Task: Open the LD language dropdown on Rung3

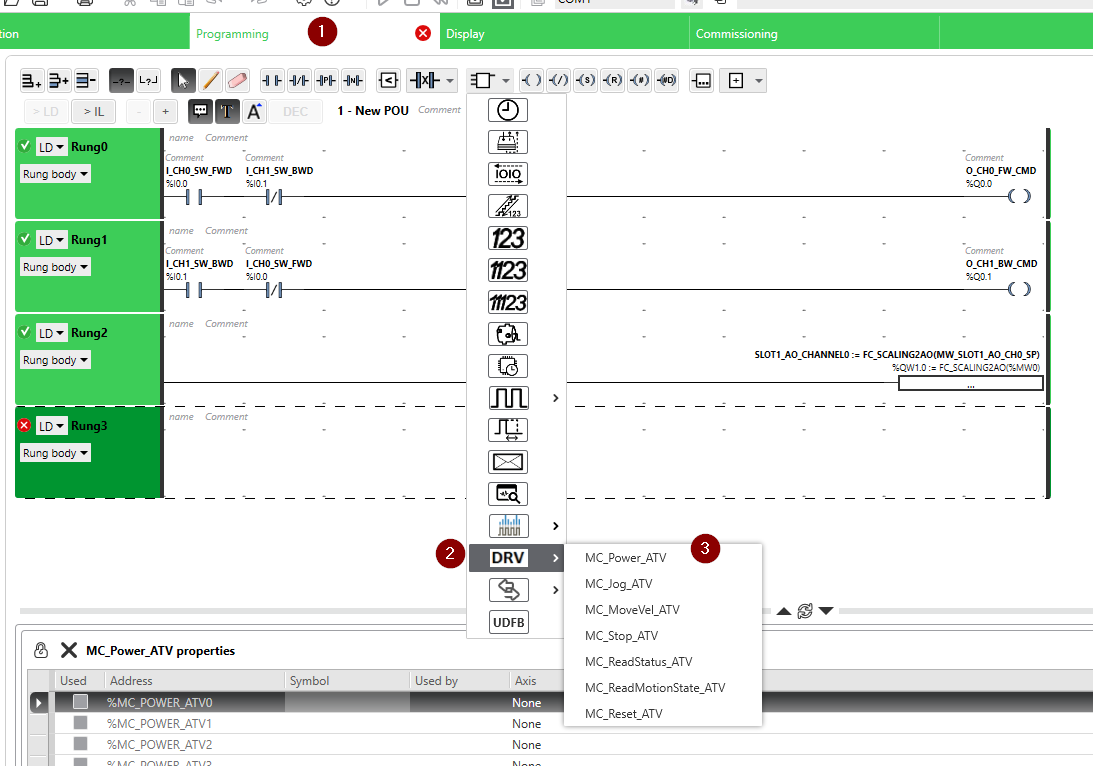Action: click(51, 426)
